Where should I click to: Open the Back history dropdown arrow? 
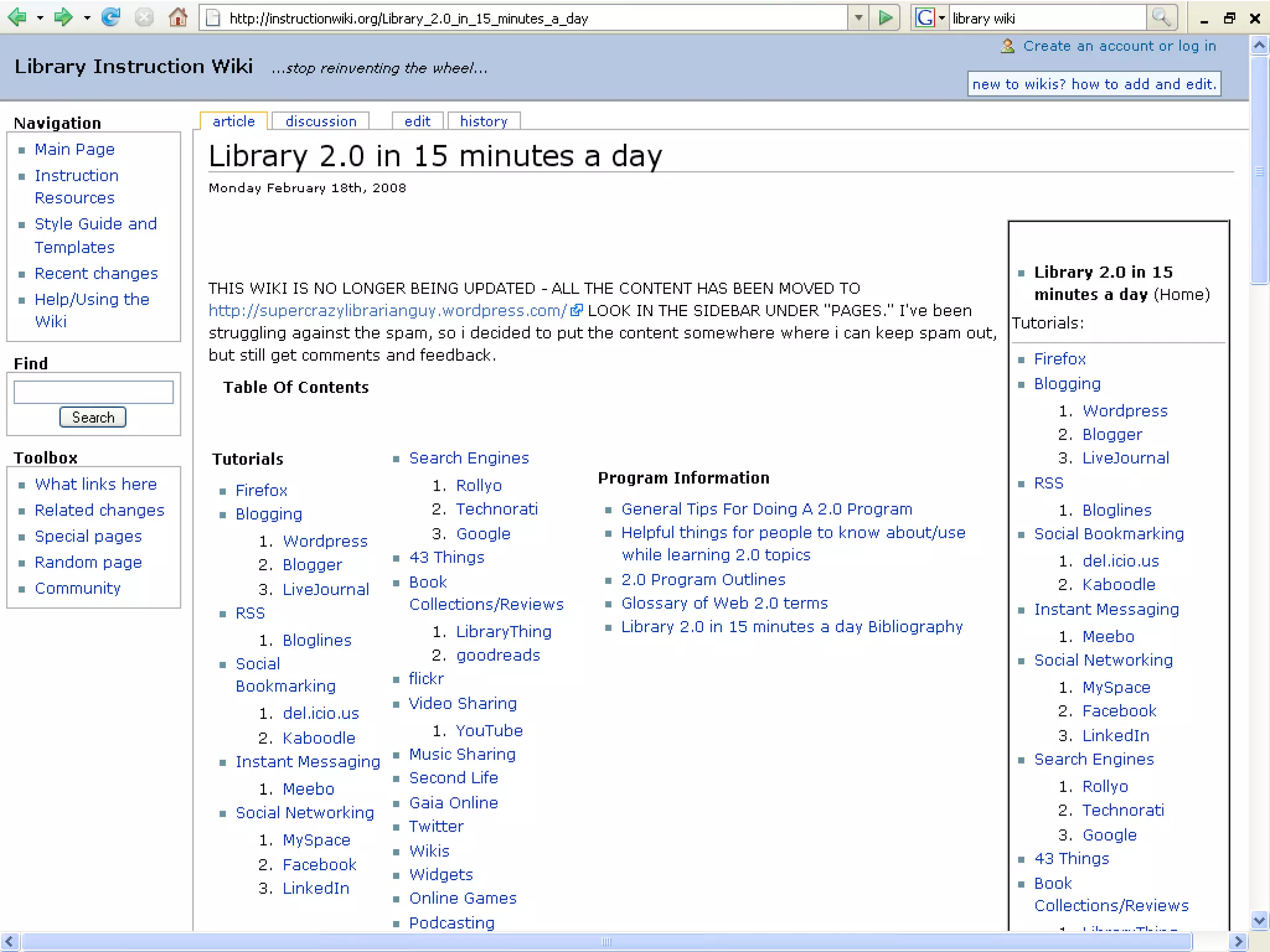pyautogui.click(x=40, y=18)
